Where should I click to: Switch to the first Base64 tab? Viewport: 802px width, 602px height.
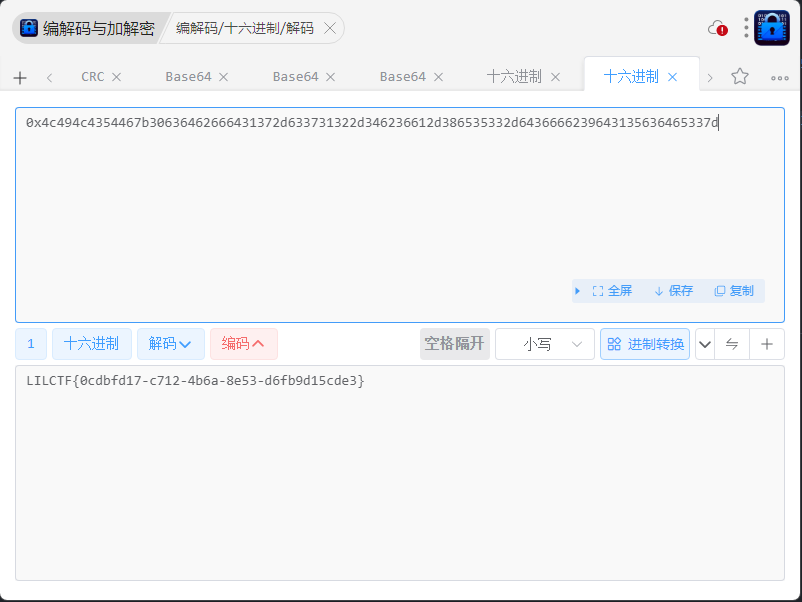point(188,77)
